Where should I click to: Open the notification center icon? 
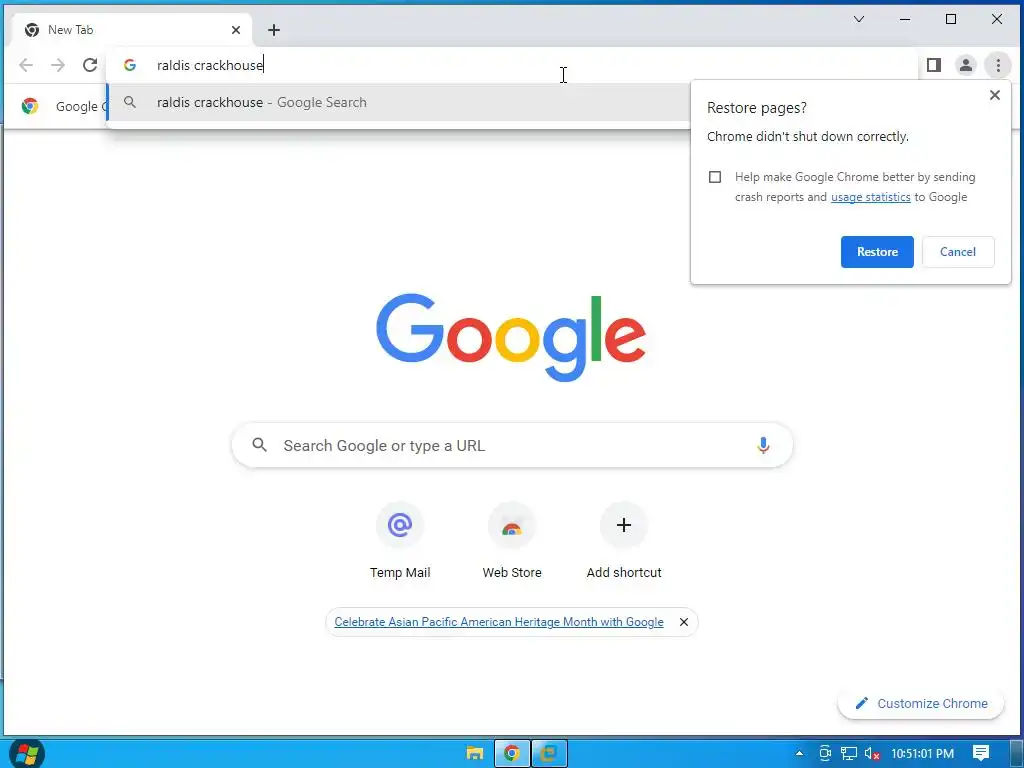981,754
